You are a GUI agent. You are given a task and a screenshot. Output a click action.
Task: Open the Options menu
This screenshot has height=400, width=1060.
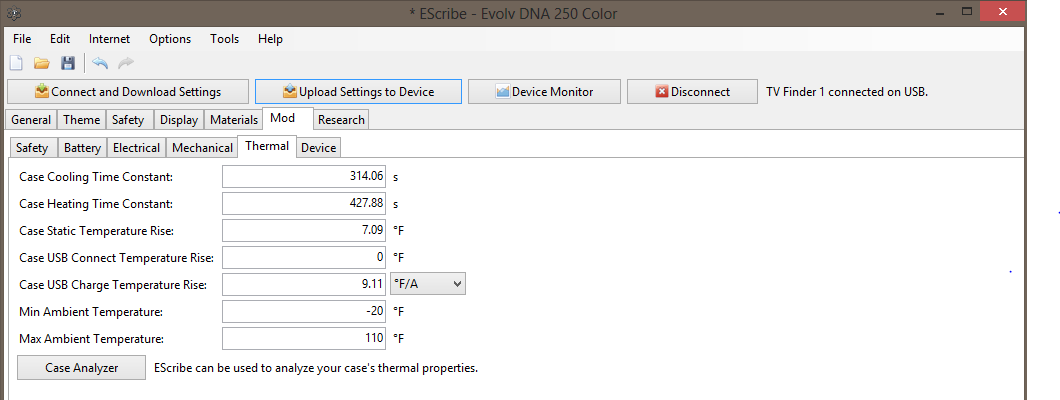pyautogui.click(x=170, y=39)
